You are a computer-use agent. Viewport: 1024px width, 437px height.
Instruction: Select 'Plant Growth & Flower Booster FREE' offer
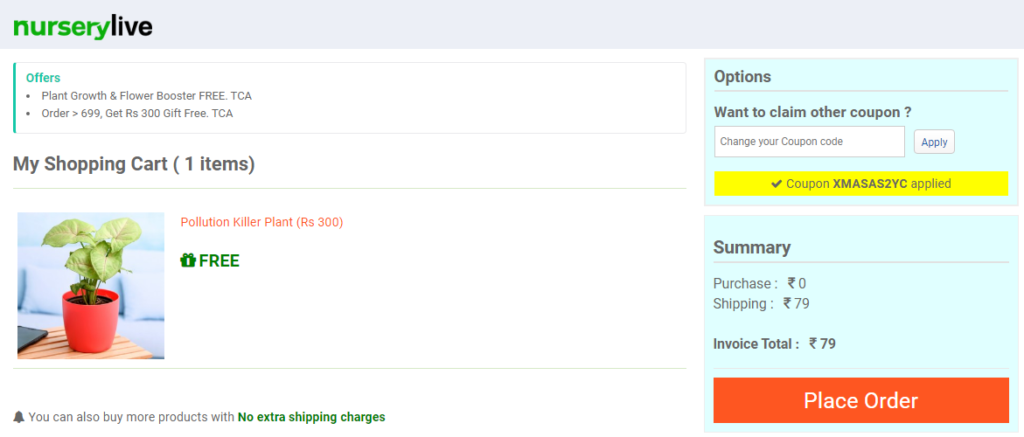[x=146, y=96]
